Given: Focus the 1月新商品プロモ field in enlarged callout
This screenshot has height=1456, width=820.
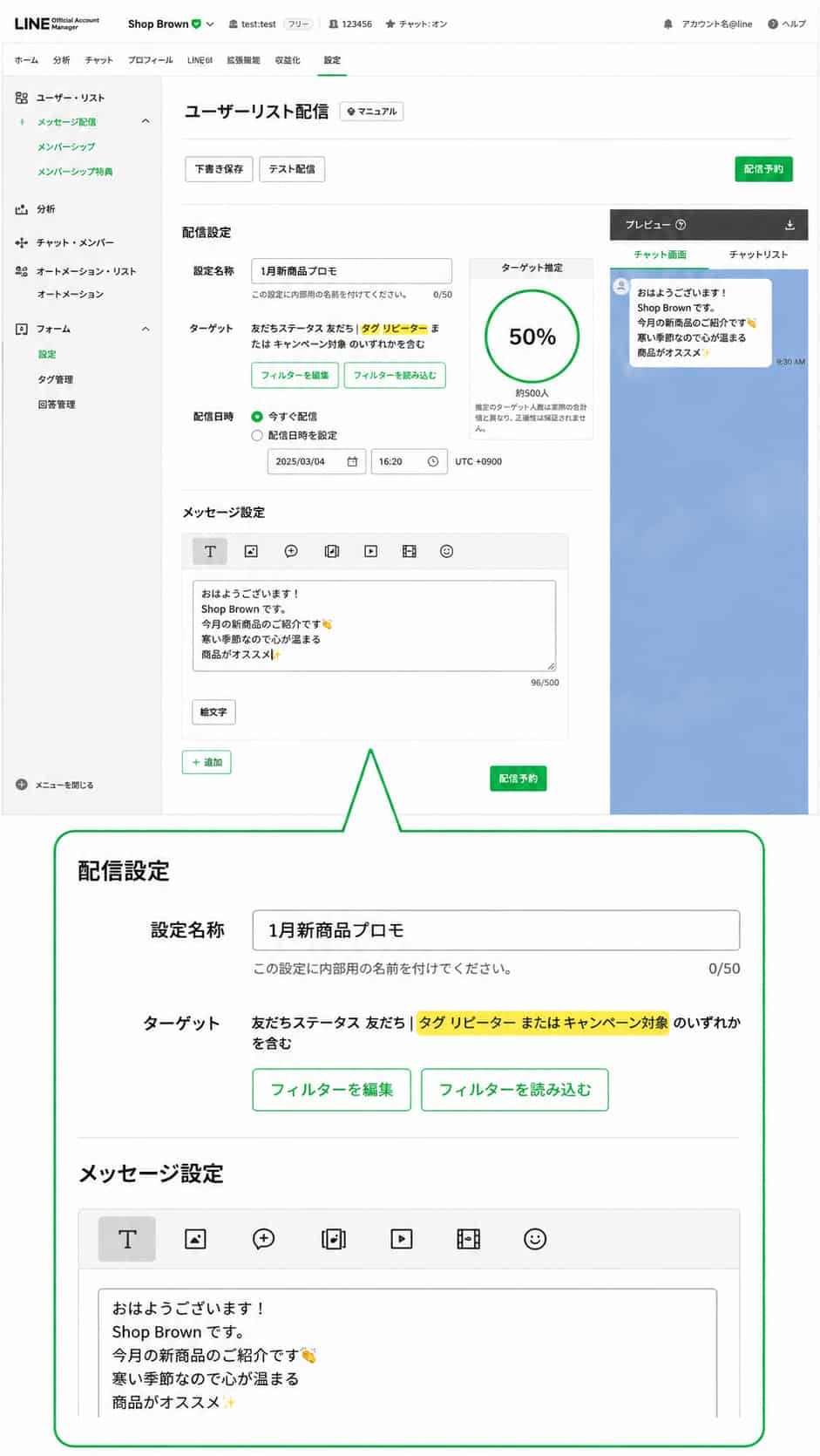Looking at the screenshot, I should click(x=496, y=930).
